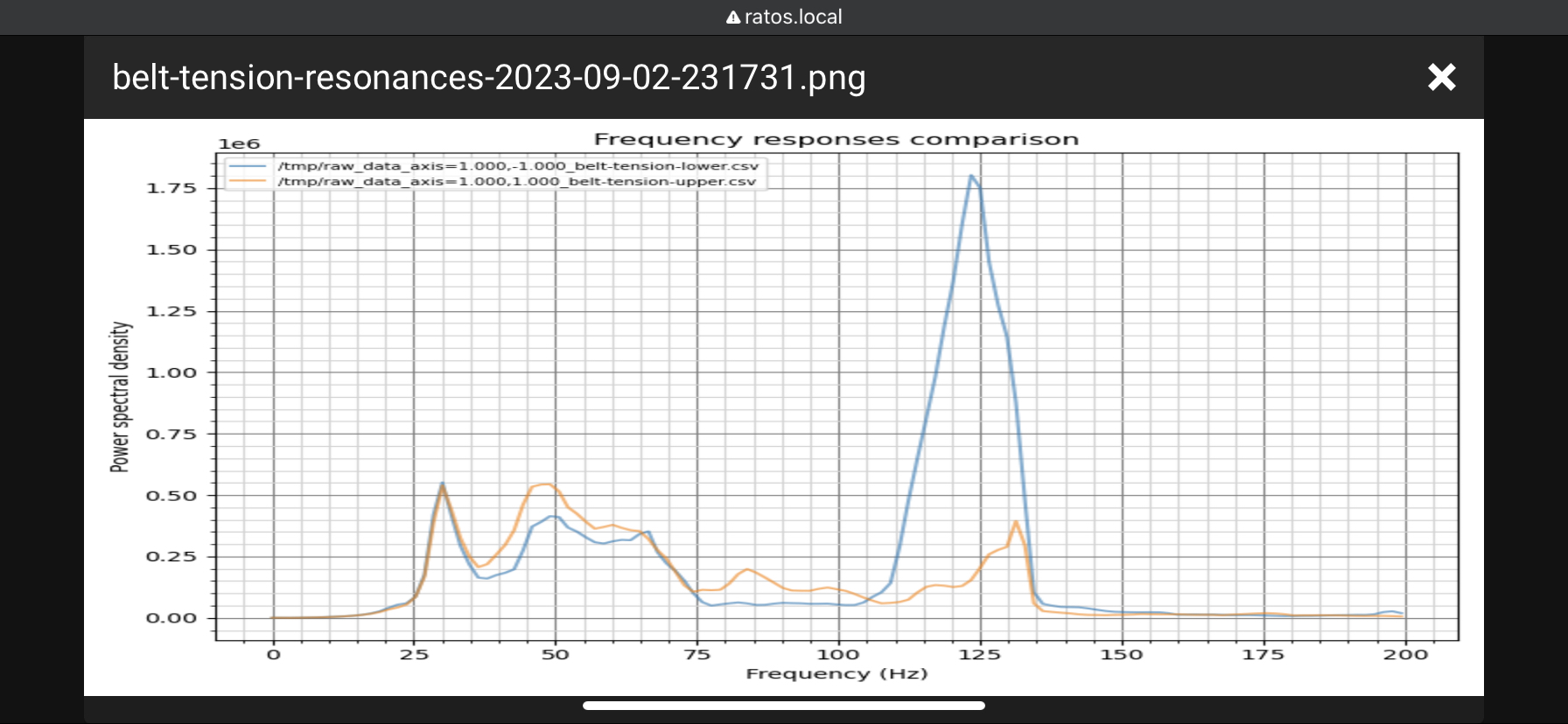Click the blue legend line swatch
Screen dimensions: 1568x724
coord(248,166)
